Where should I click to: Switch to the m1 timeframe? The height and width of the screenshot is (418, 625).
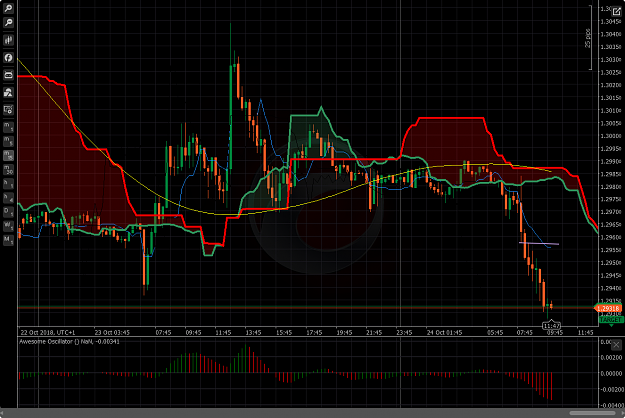tap(8, 127)
